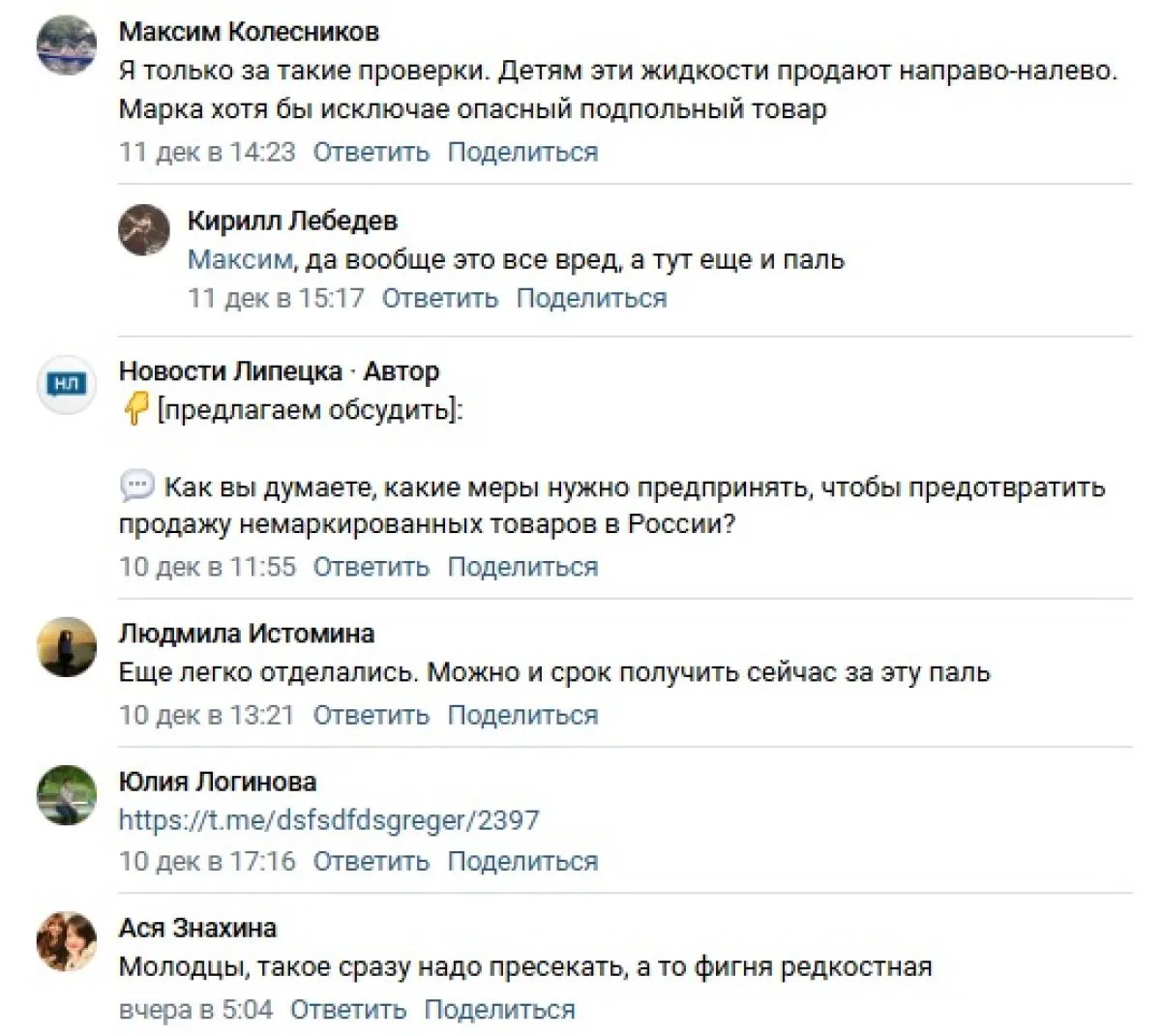
Task: Click the 11 дек в 14:23 timestamp
Action: [207, 153]
